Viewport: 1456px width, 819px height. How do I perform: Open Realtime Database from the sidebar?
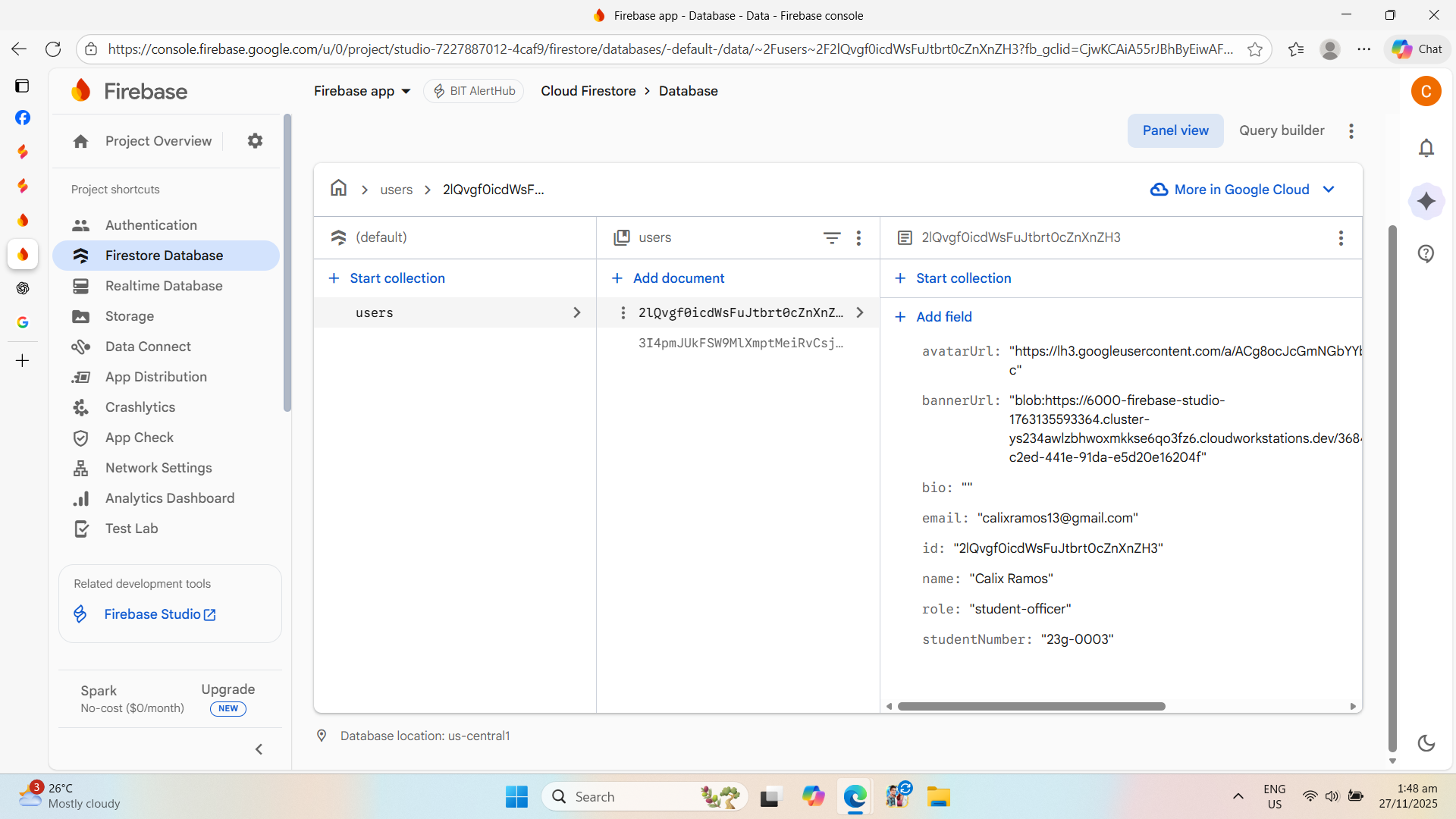click(164, 286)
